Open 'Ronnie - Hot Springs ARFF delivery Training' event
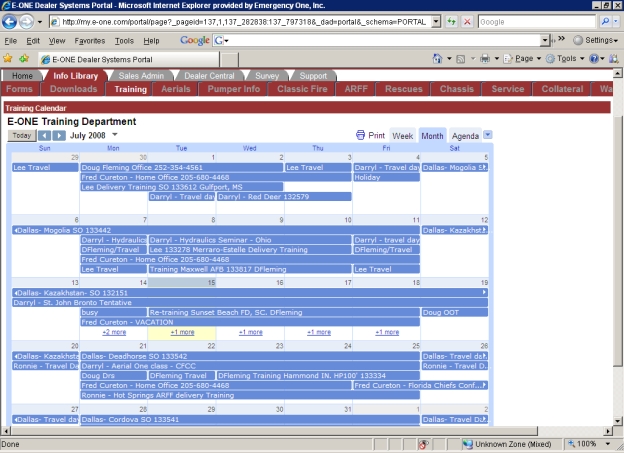 click(x=250, y=395)
